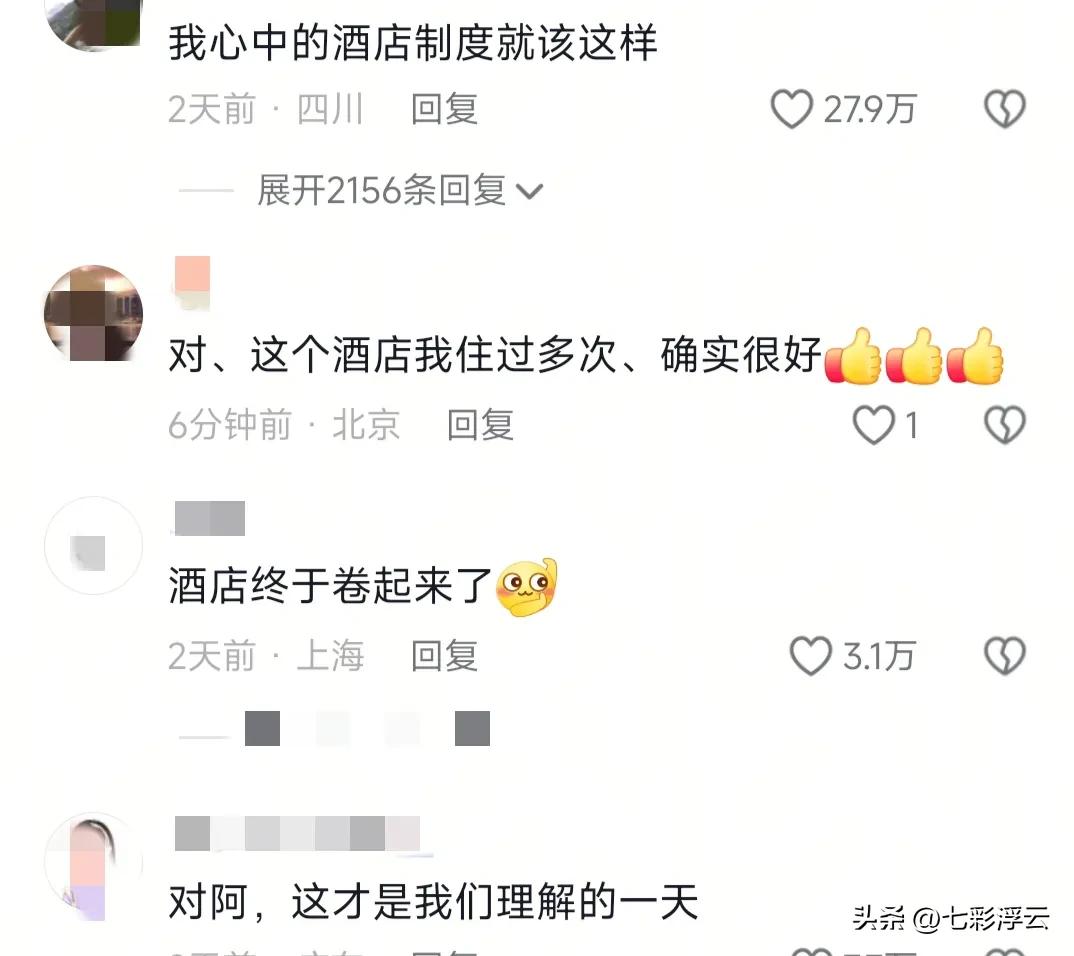Select the comment text 我心中的酒店制度就该这样
The height and width of the screenshot is (956, 1074).
point(413,42)
